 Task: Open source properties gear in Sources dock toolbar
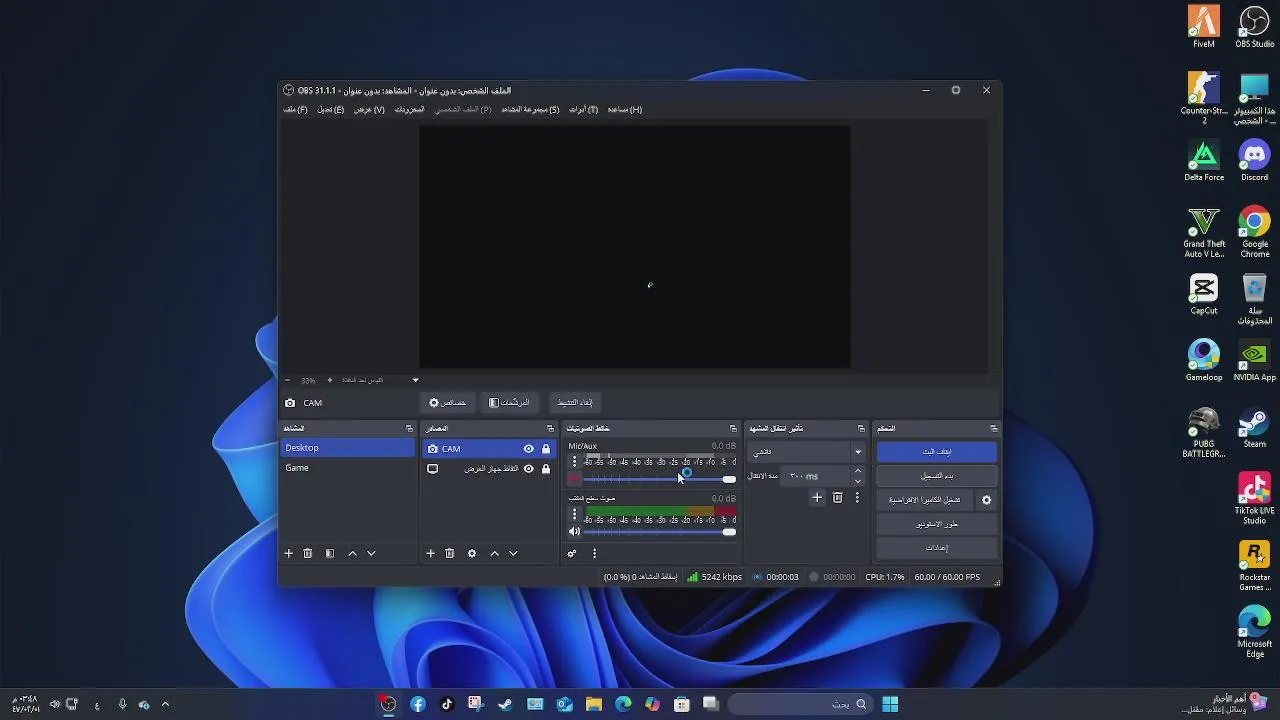point(472,553)
